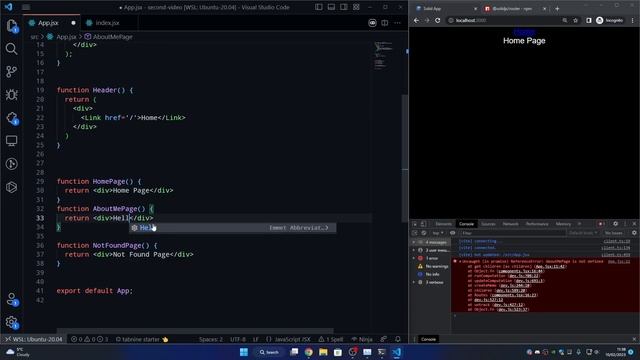The height and width of the screenshot is (360, 640).
Task: Open the Chrome three-dot menu
Action: coord(633,20)
